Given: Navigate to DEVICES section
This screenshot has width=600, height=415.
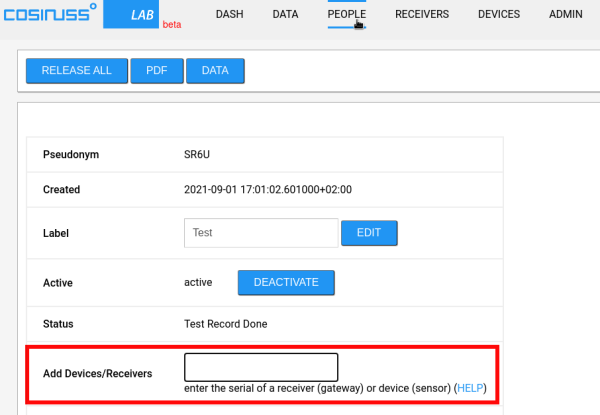Looking at the screenshot, I should 499,15.
